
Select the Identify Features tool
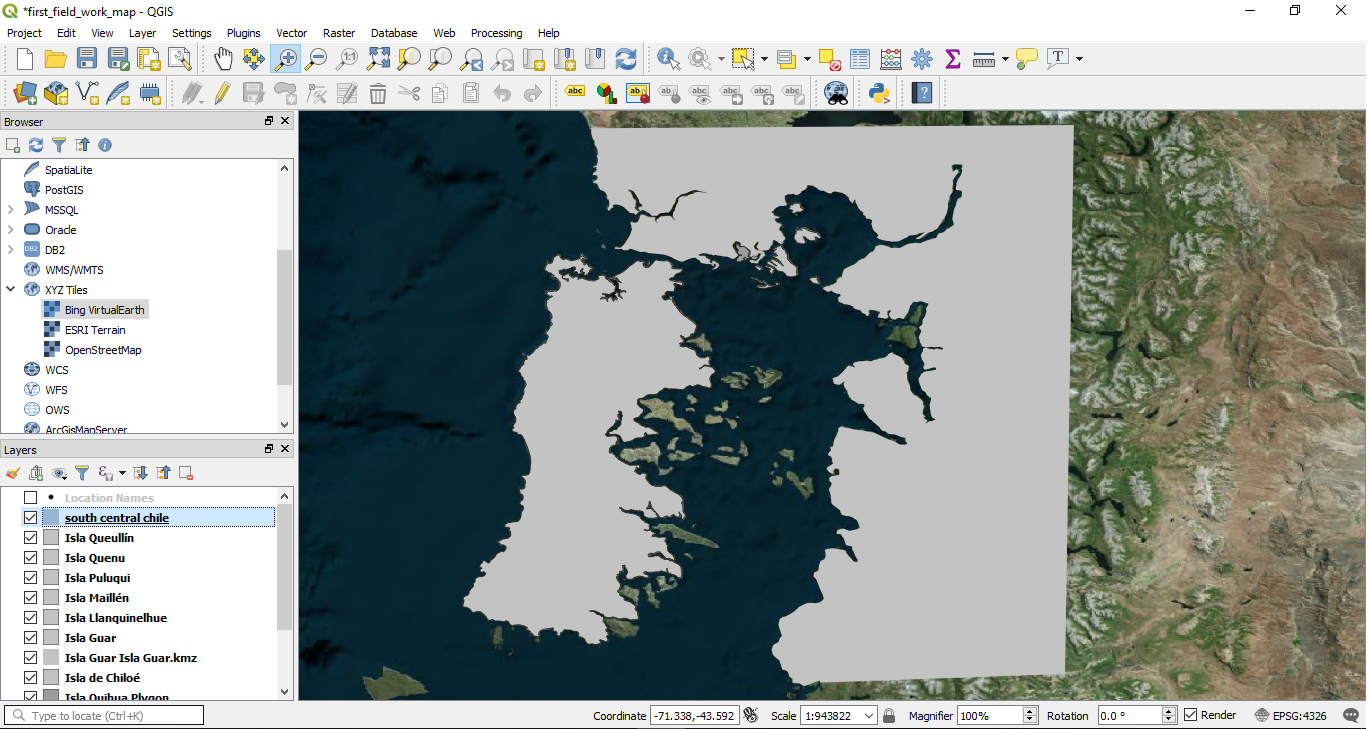[x=668, y=59]
